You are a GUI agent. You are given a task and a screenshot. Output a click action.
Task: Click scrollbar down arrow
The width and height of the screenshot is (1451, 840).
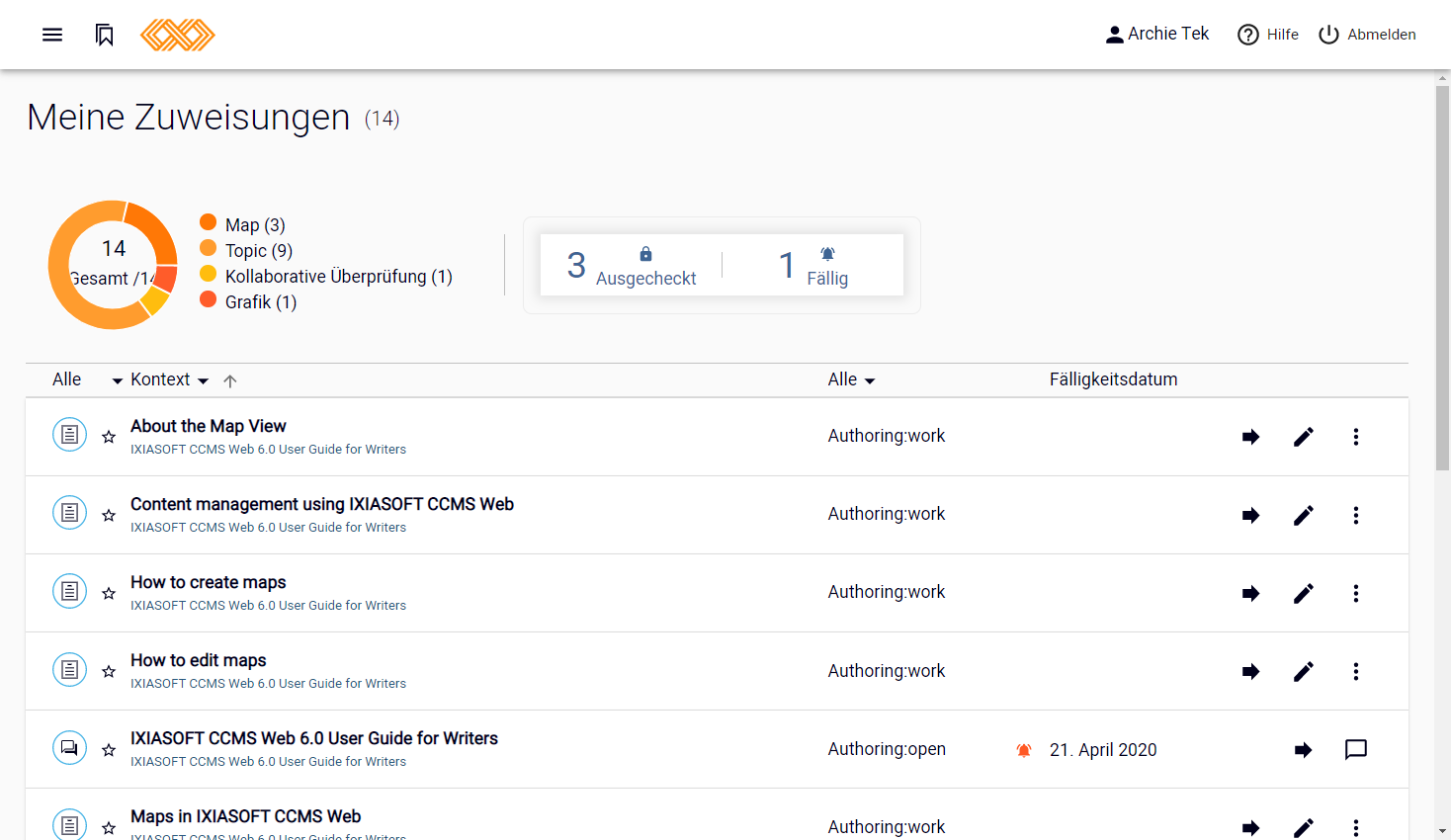pos(1442,831)
